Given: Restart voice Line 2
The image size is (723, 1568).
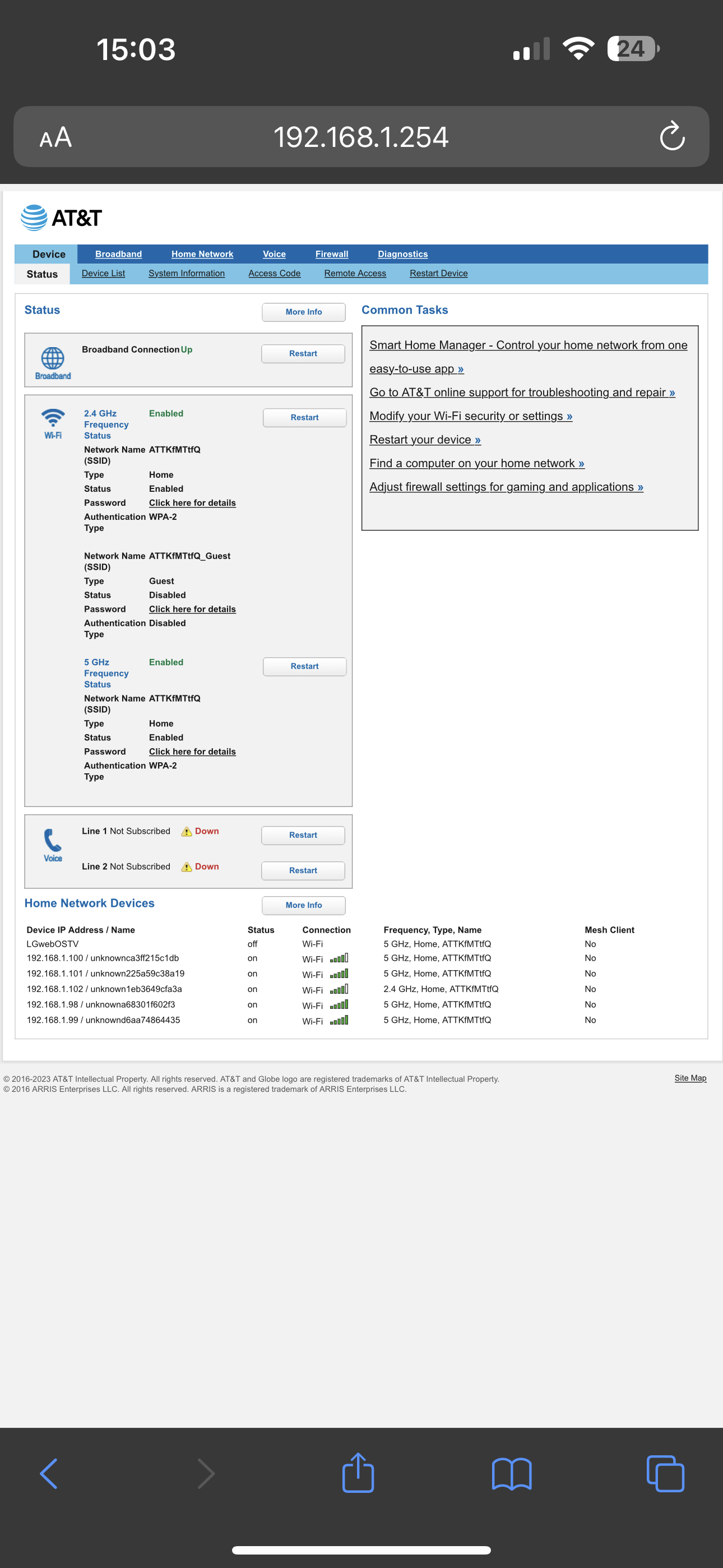Looking at the screenshot, I should pos(303,870).
